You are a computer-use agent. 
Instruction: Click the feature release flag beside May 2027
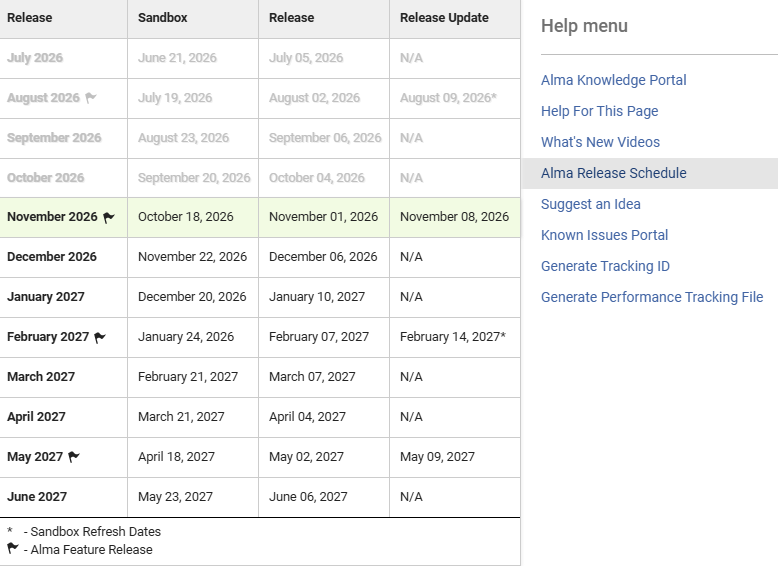click(74, 457)
